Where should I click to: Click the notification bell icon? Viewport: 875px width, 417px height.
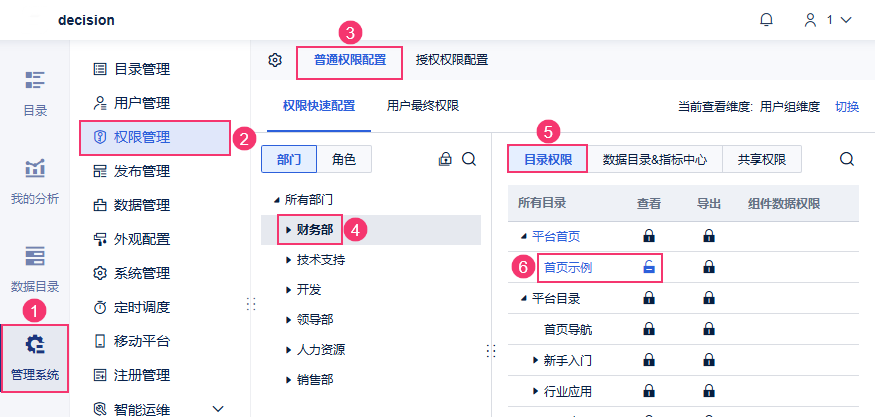coord(767,20)
